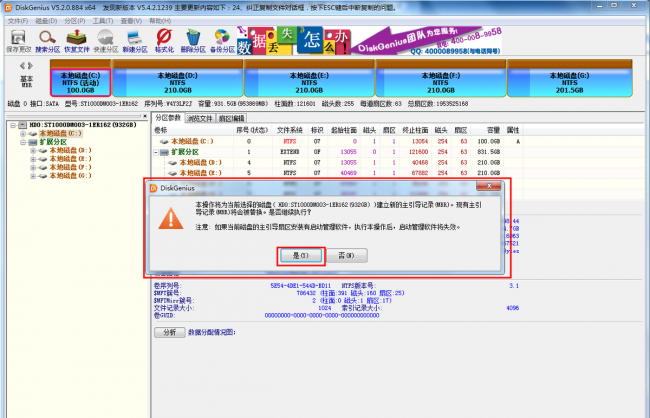Go to the previous disk with the left arrow
Viewport: 650px width, 418px height.
click(22, 66)
